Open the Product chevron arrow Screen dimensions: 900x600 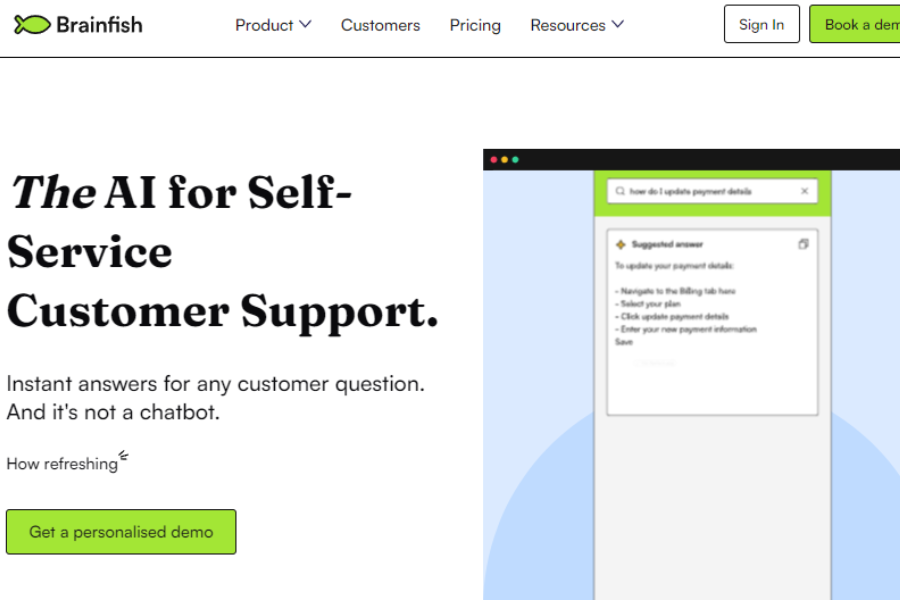tap(306, 24)
